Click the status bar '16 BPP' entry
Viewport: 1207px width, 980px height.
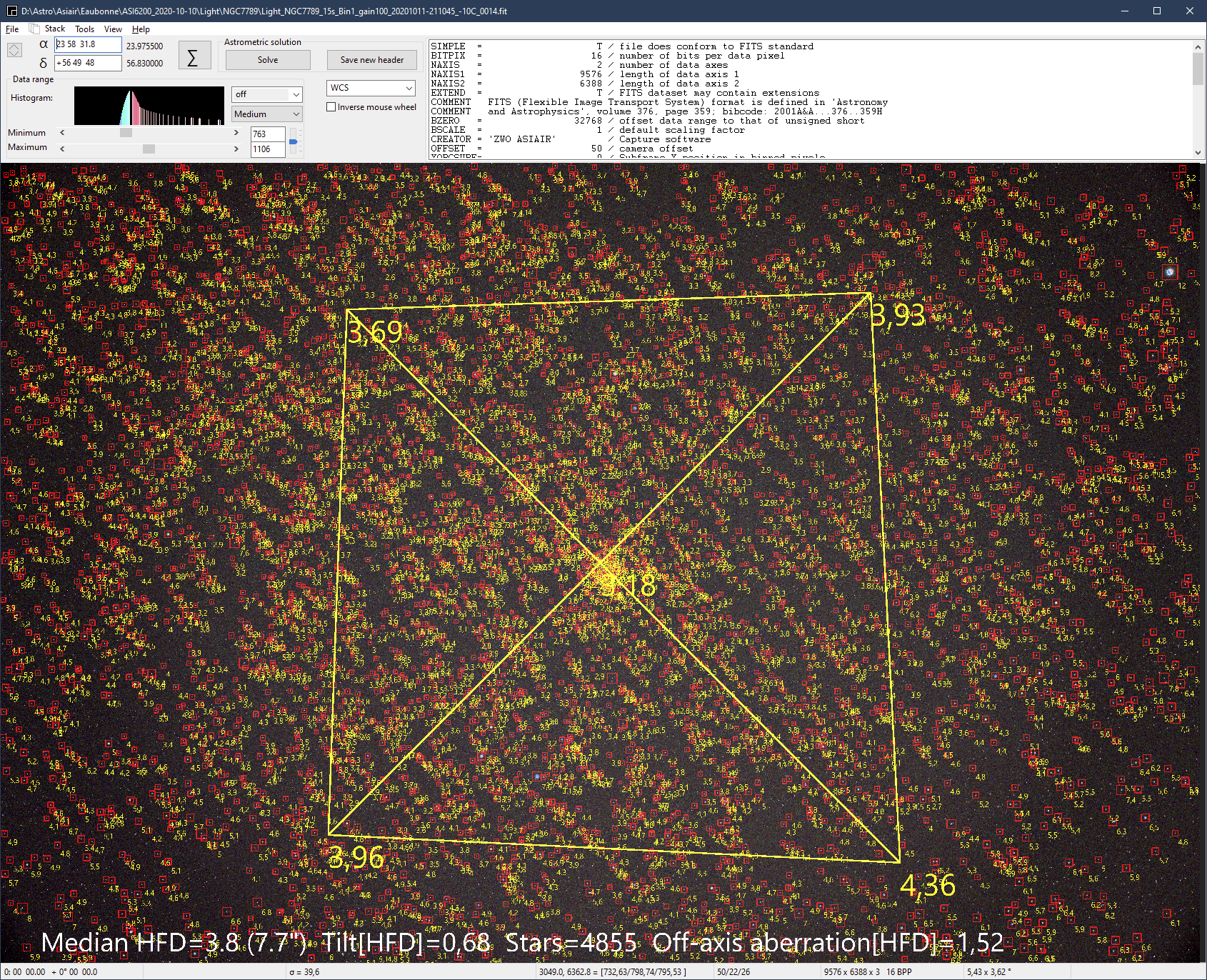pyautogui.click(x=899, y=972)
